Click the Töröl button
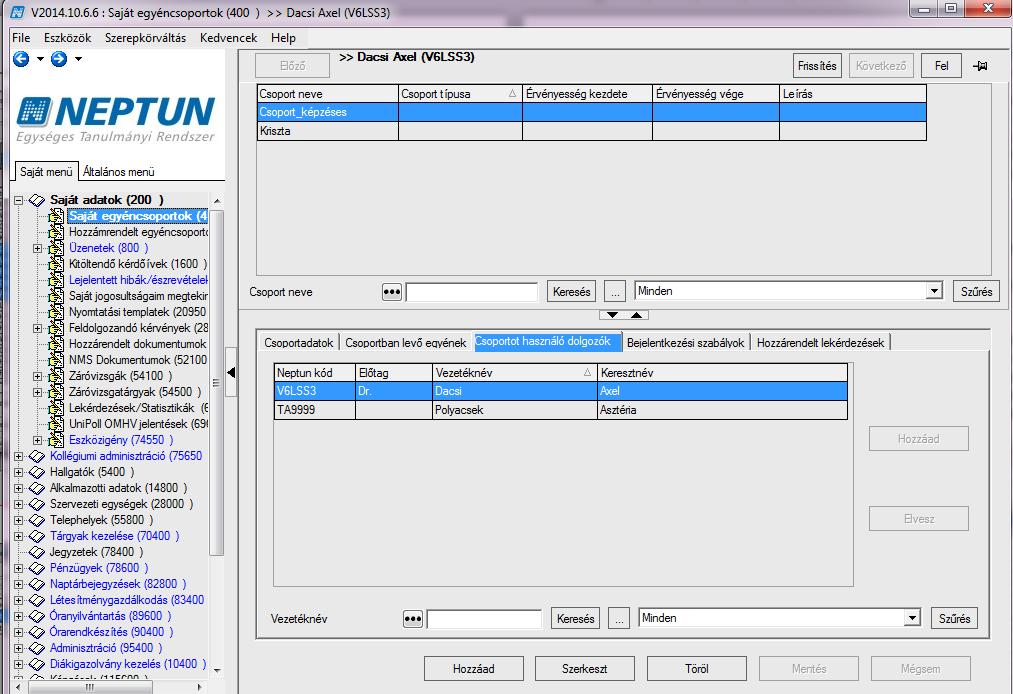The width and height of the screenshot is (1013, 694). point(696,669)
